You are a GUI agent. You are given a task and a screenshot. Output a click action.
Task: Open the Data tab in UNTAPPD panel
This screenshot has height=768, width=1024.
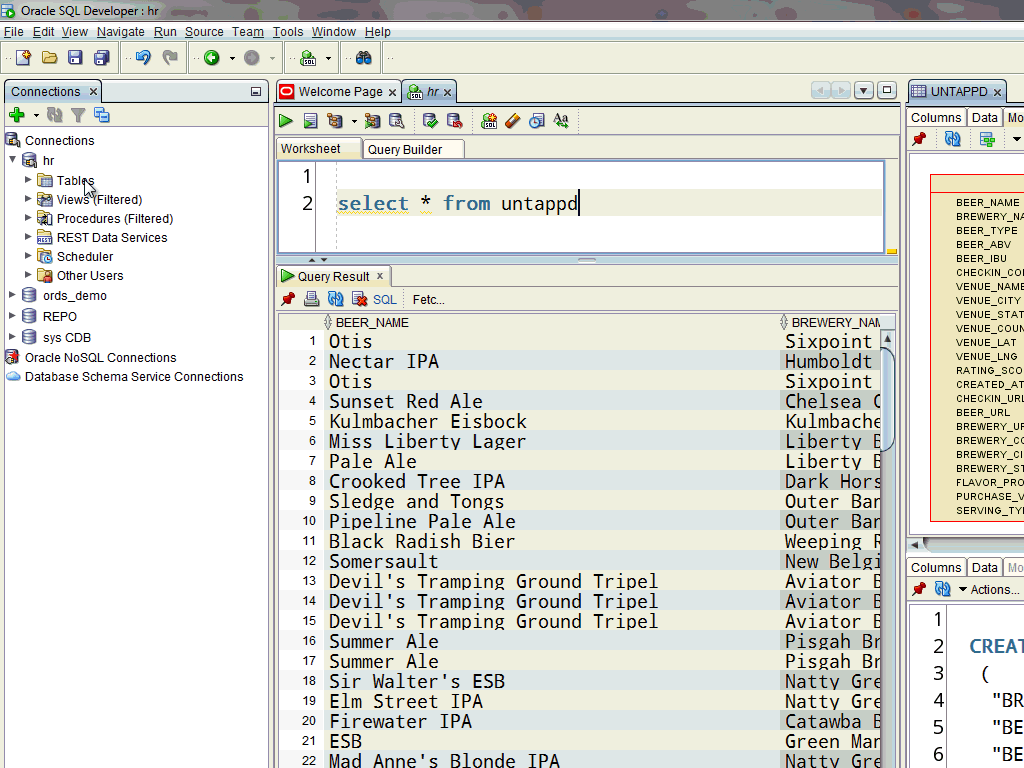984,118
